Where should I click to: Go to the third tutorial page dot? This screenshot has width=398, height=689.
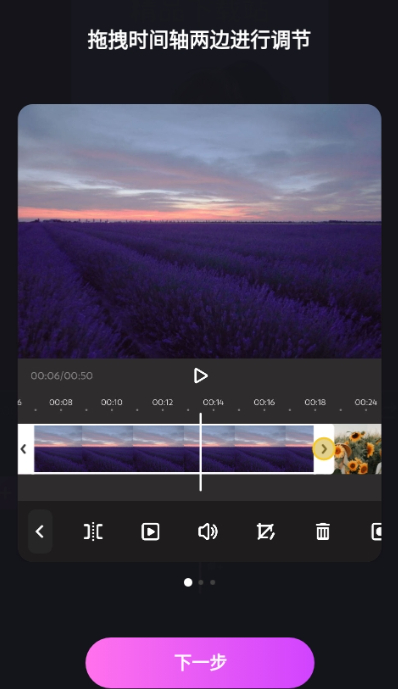coord(213,582)
